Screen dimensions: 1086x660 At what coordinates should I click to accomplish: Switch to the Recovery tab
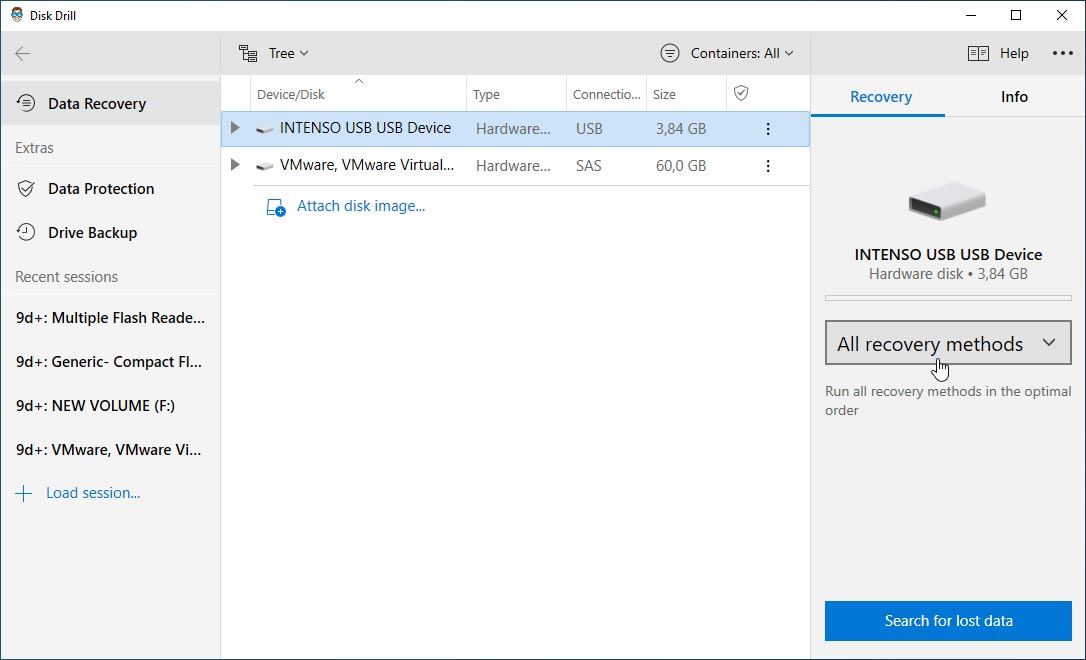(x=880, y=97)
